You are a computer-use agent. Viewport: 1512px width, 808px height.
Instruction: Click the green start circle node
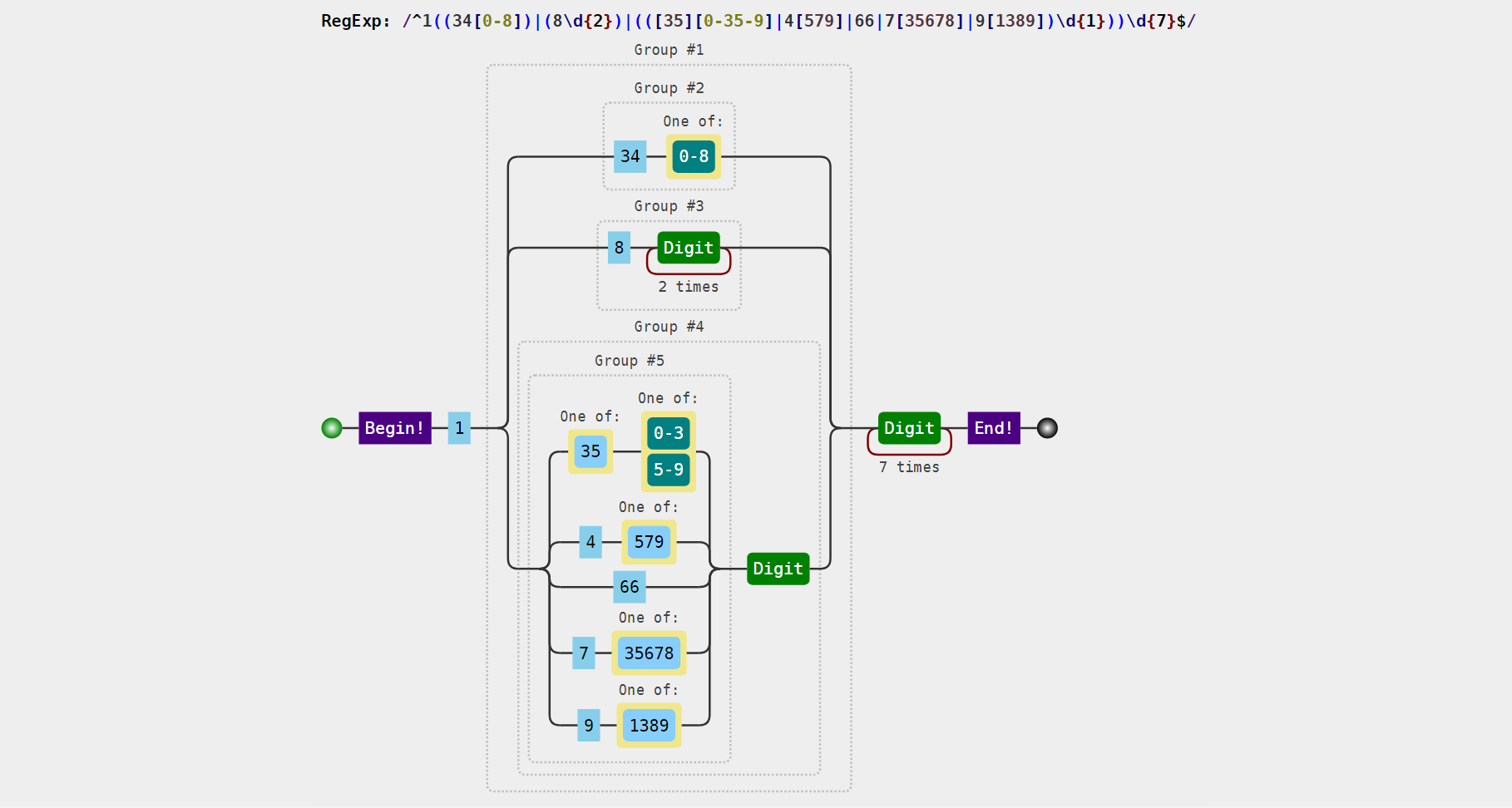click(x=332, y=428)
